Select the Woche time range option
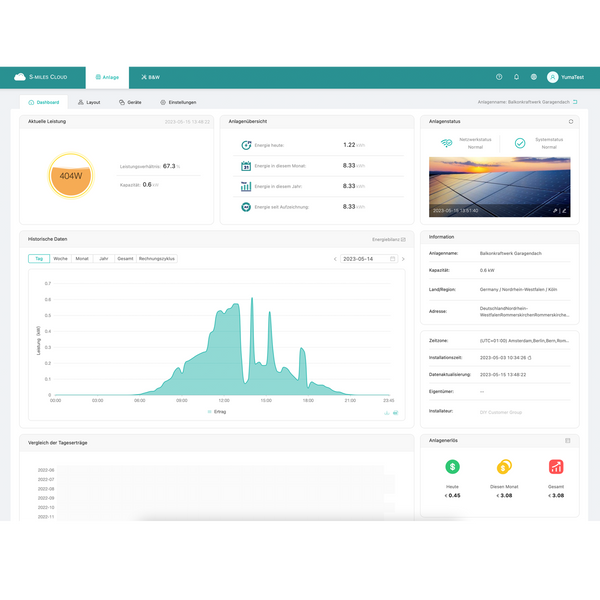Screen dimensions: 600x600 coord(60,258)
